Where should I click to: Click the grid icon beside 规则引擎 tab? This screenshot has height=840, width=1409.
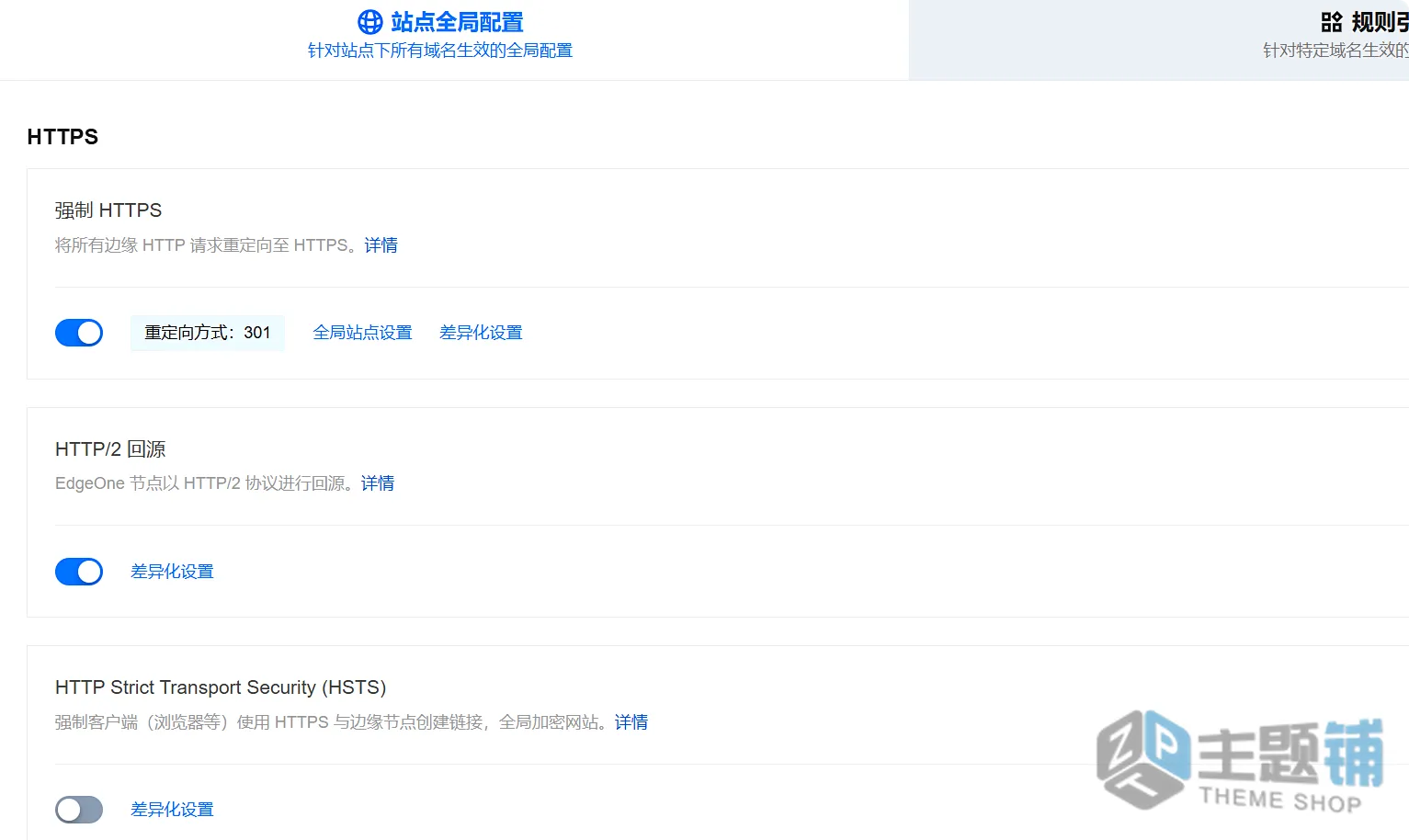(x=1332, y=22)
